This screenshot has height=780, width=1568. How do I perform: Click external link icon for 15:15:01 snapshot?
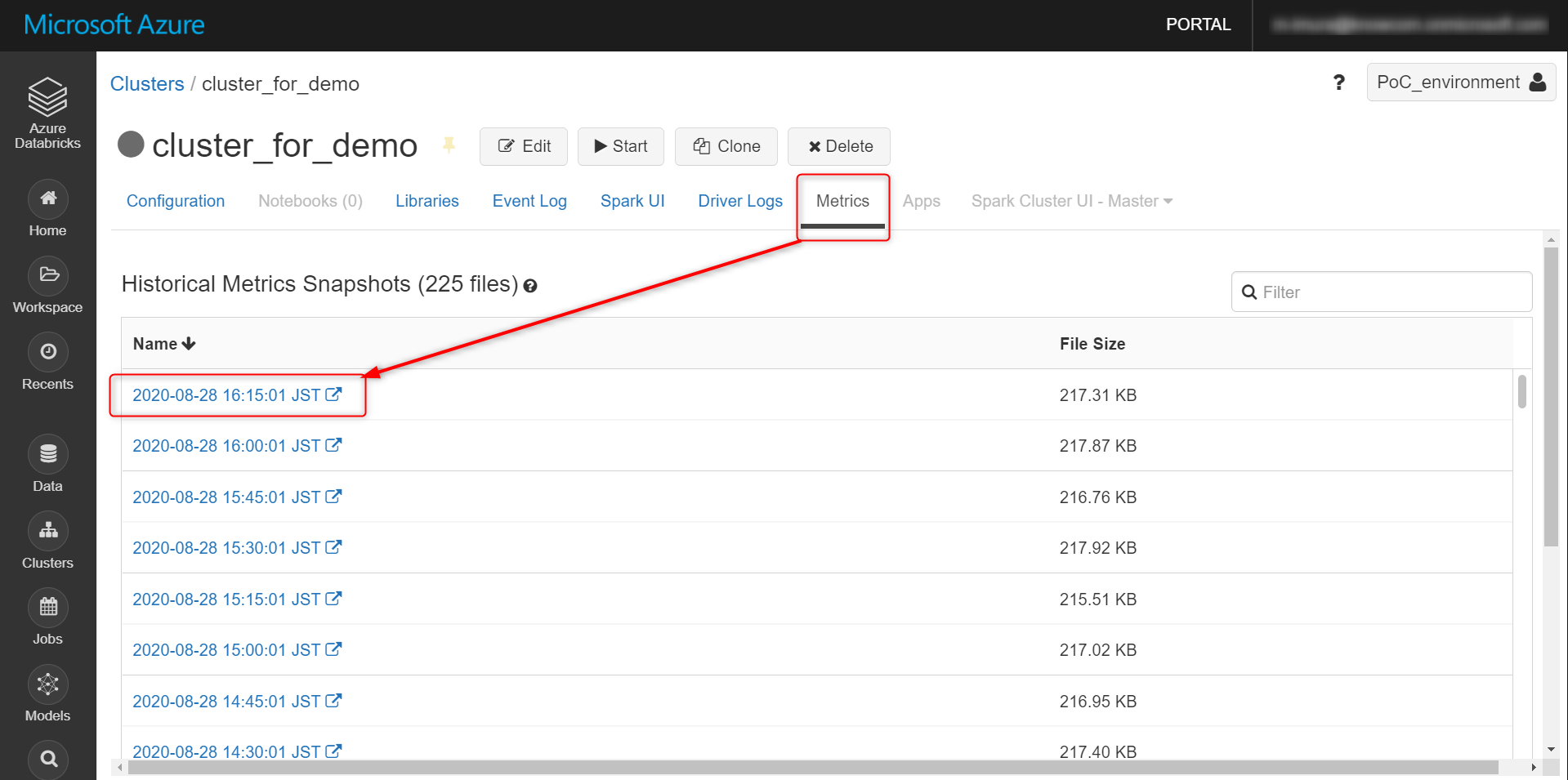tap(333, 599)
